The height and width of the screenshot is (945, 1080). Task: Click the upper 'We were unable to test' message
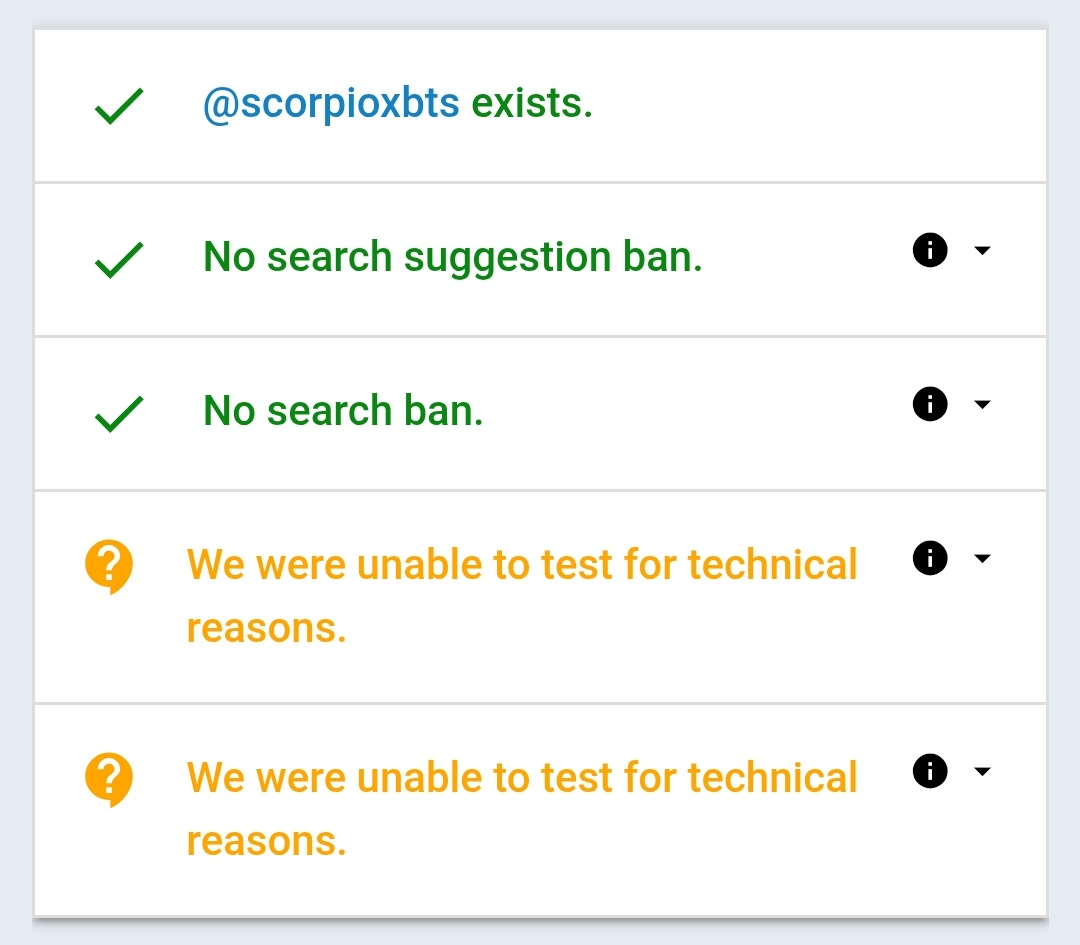[521, 565]
